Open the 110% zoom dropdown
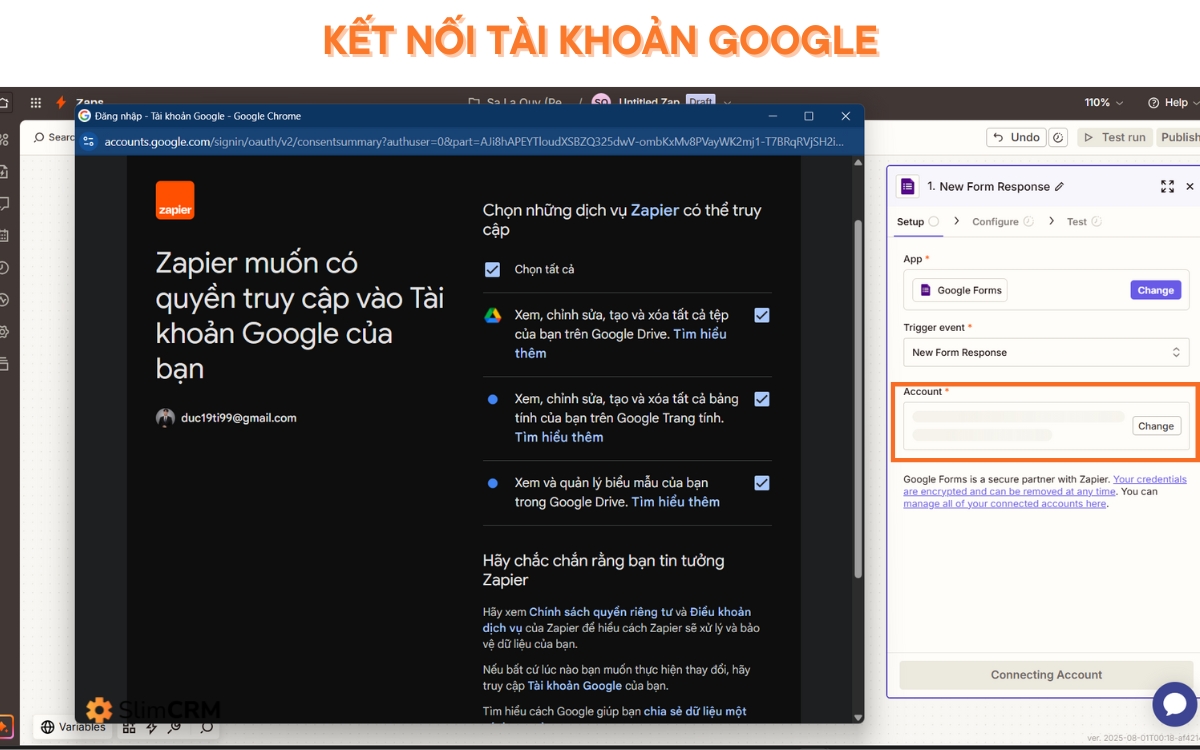 coord(1104,102)
